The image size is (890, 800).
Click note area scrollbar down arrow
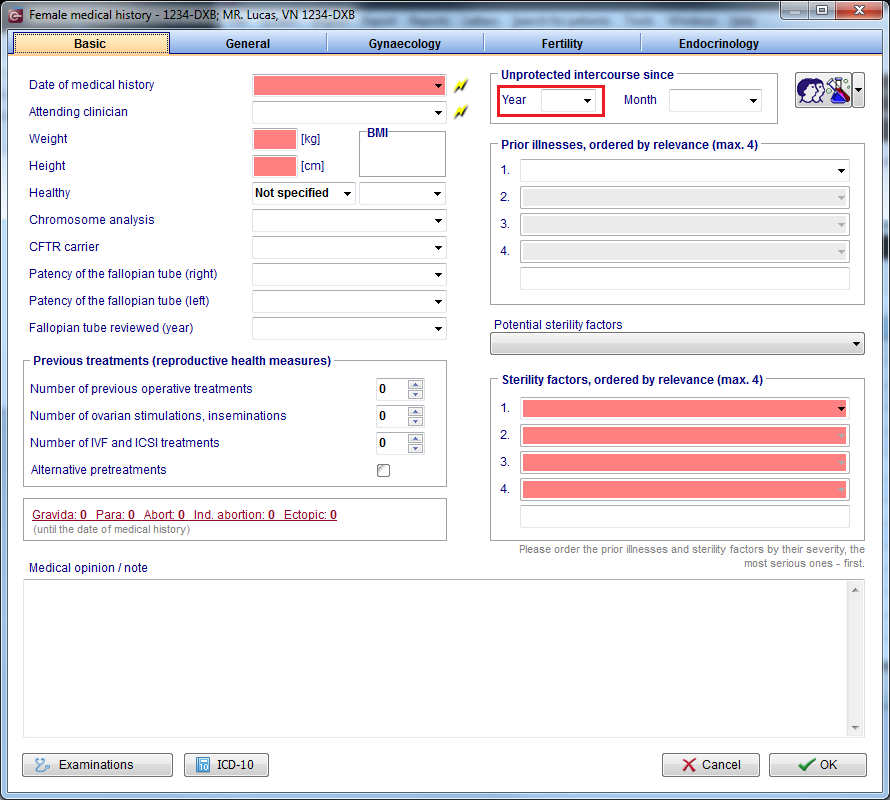855,728
